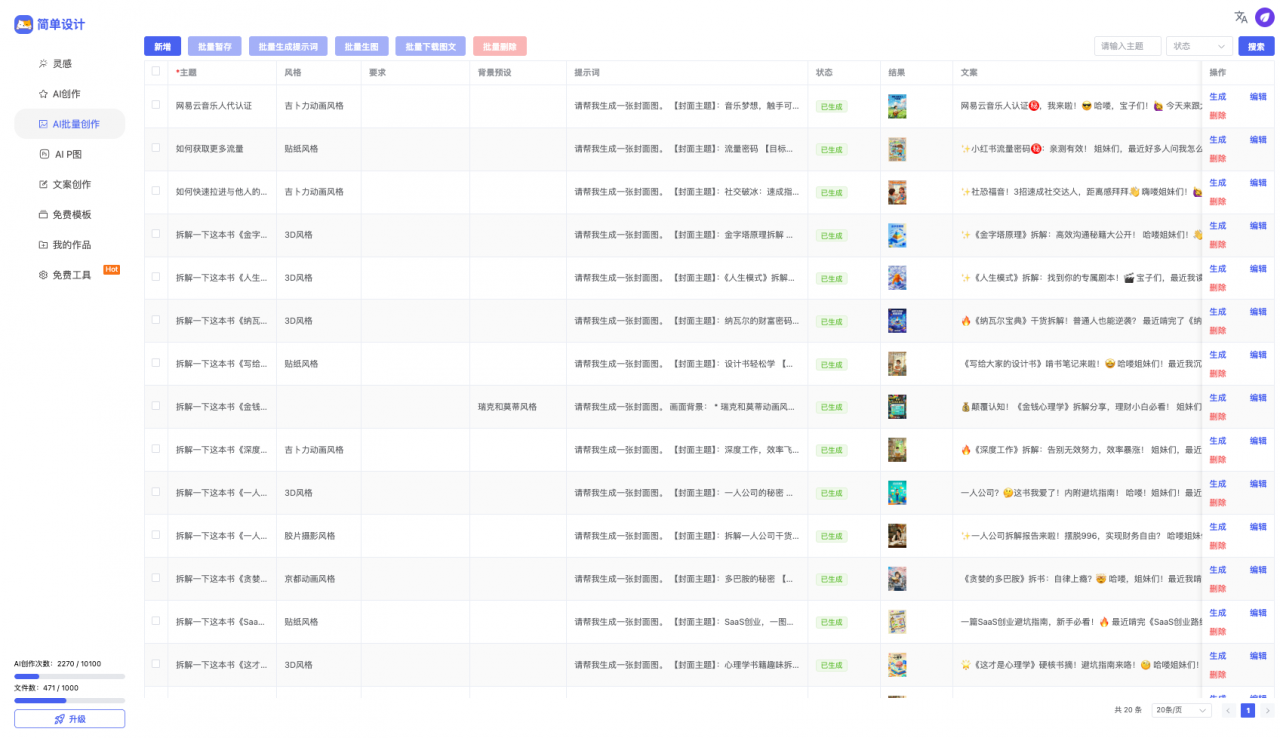
Task: Check the row for 网易云音乐人代认证
Action: pyautogui.click(x=156, y=105)
